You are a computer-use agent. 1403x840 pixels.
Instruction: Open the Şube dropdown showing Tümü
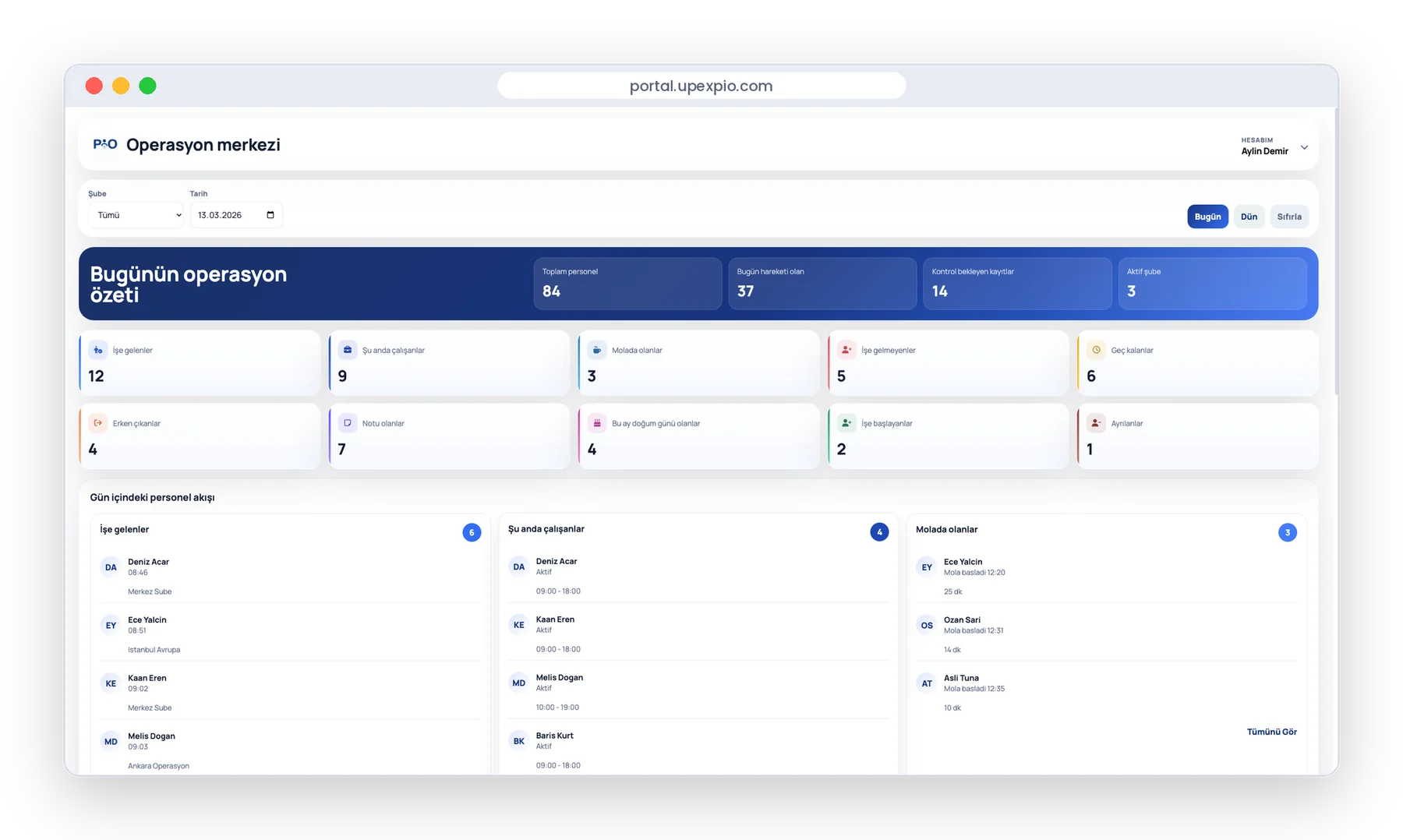click(136, 215)
